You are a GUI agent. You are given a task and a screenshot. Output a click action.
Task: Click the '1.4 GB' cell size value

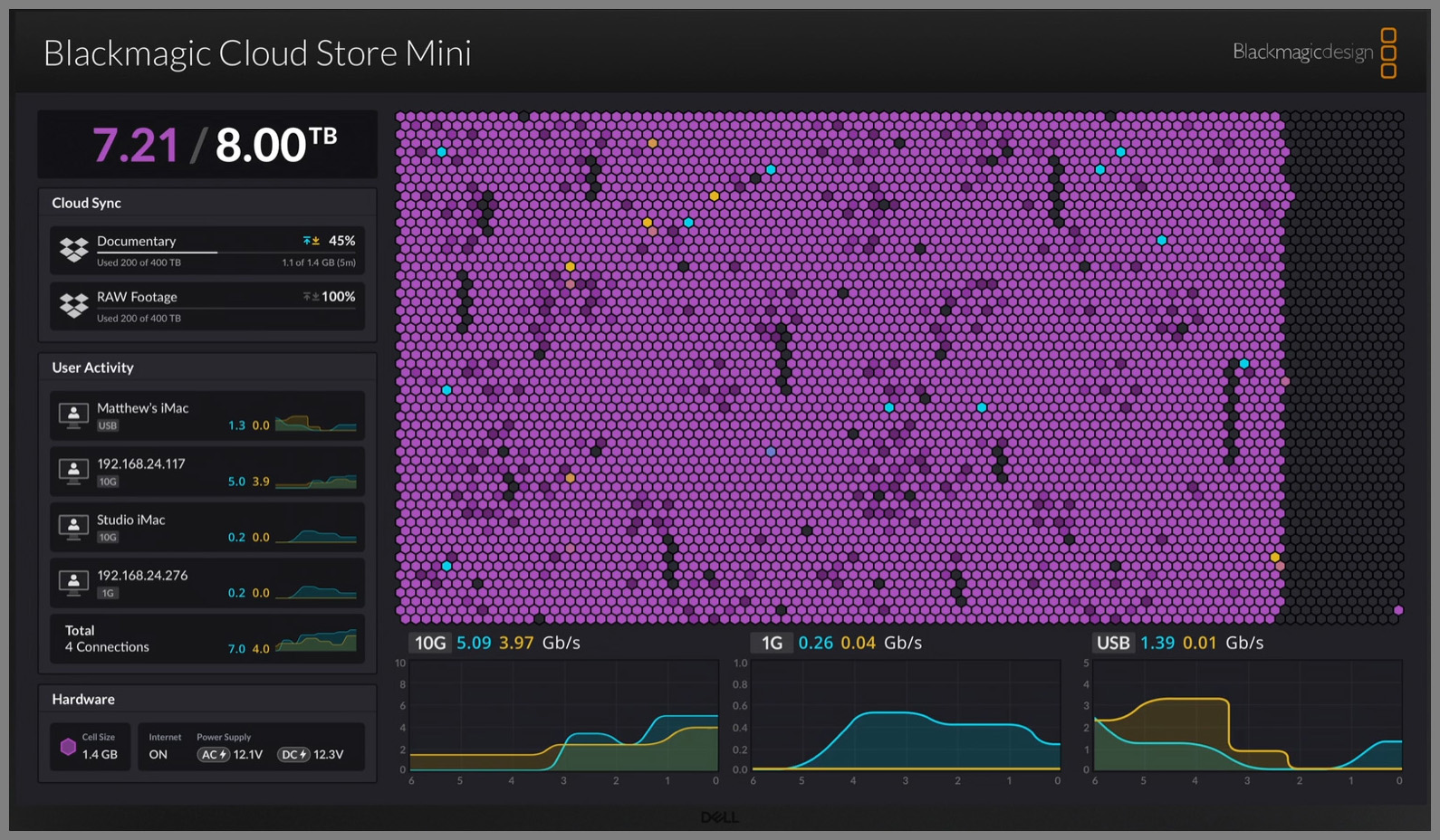pyautogui.click(x=100, y=755)
